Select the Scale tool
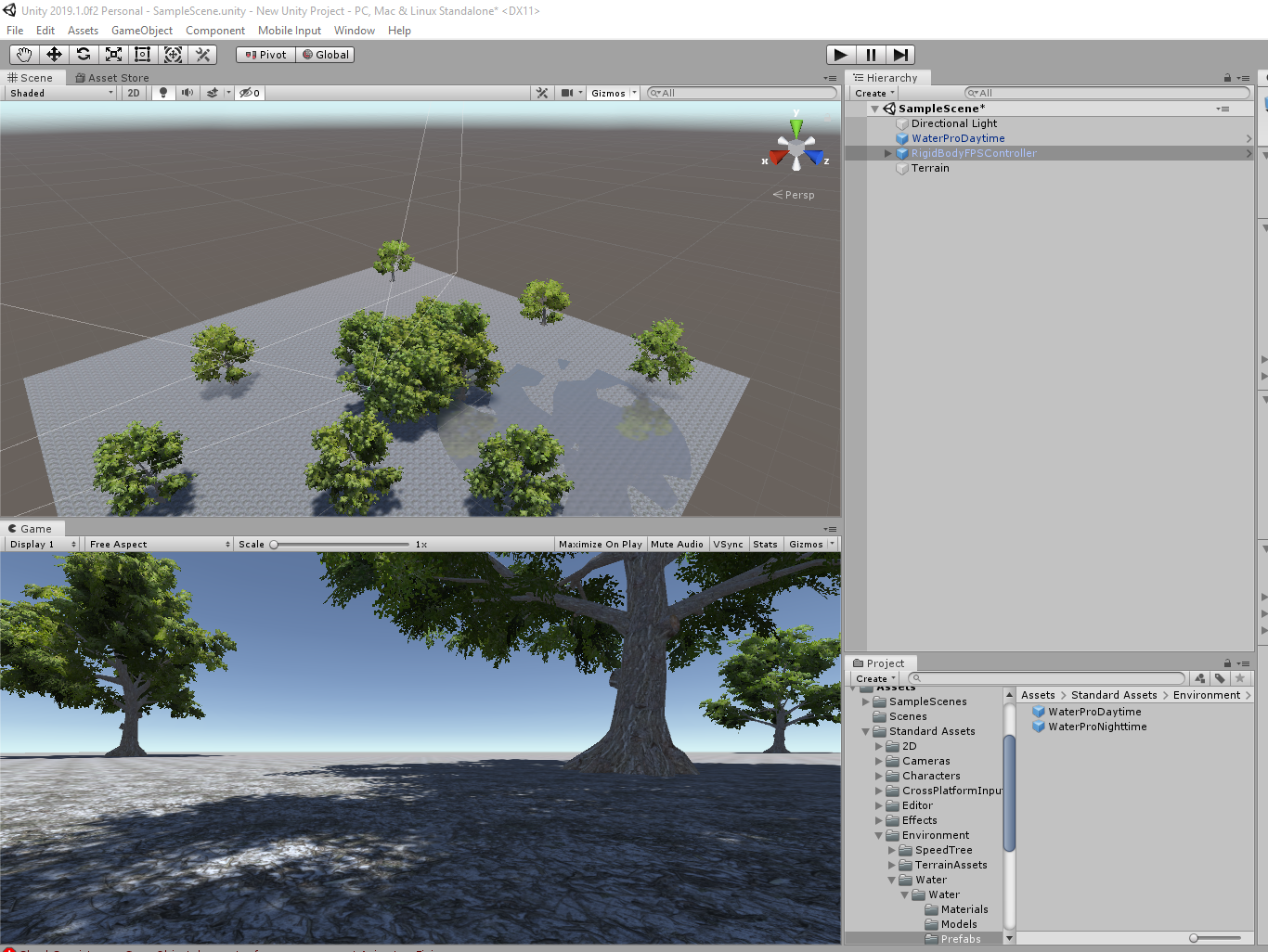 tap(113, 55)
